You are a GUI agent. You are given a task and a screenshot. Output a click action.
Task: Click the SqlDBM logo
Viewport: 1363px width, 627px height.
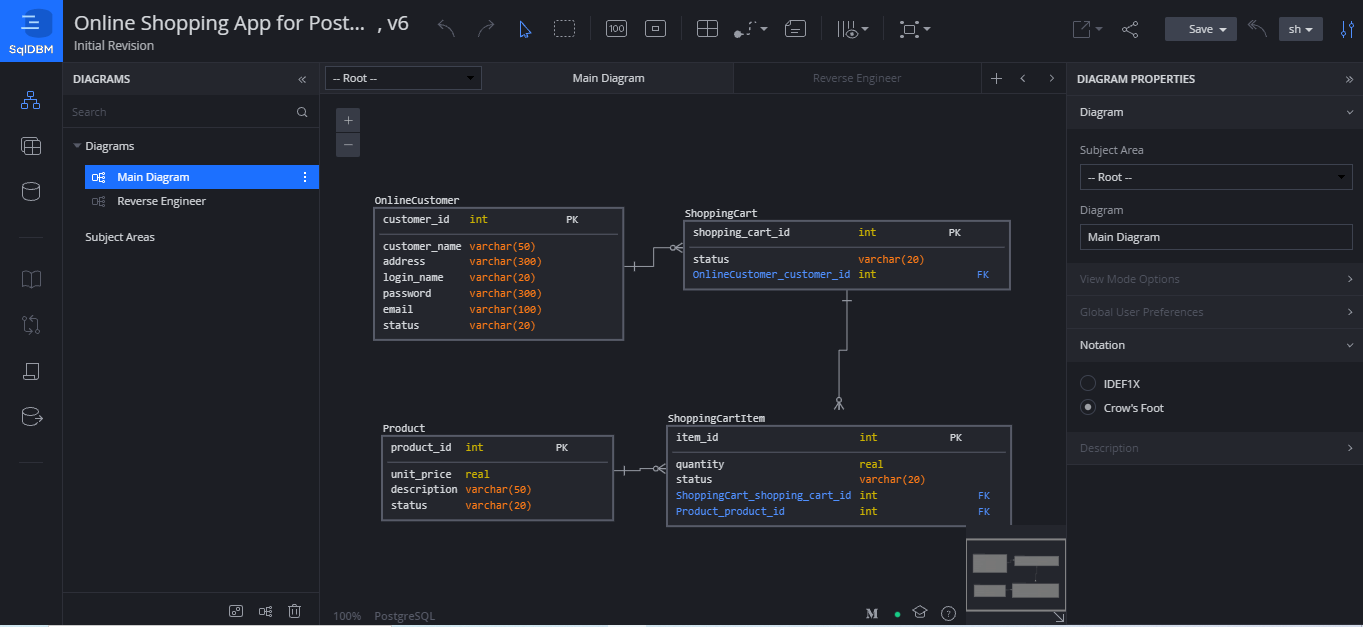[31, 31]
